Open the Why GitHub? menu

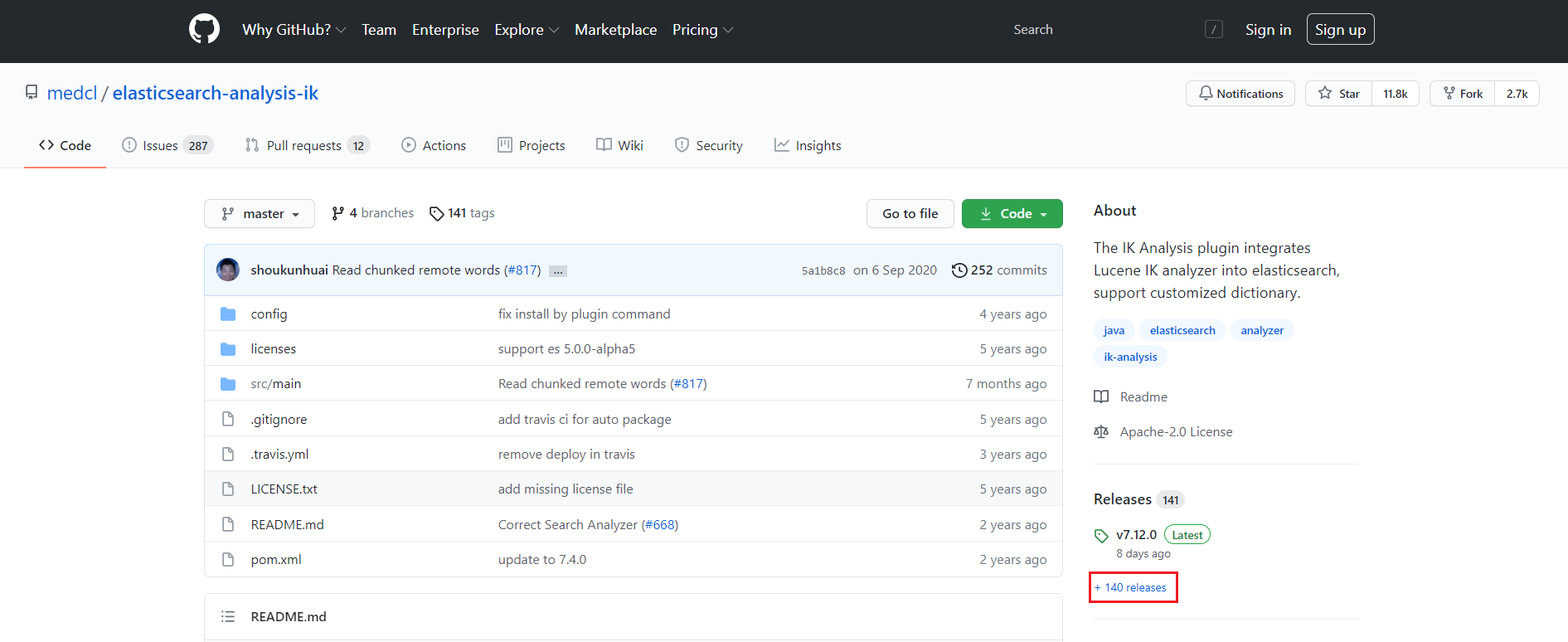tap(294, 30)
